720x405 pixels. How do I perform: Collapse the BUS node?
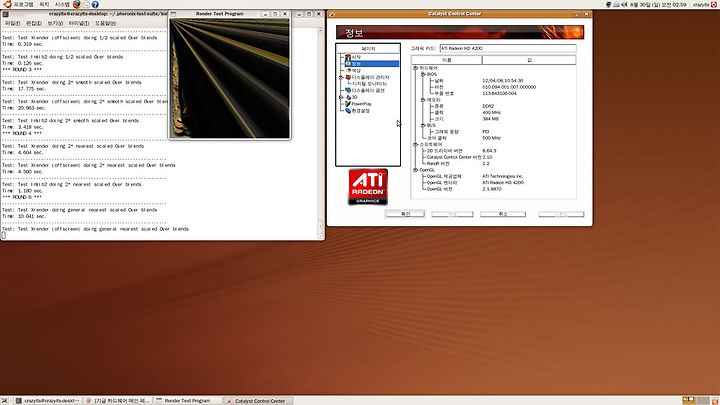coord(423,125)
